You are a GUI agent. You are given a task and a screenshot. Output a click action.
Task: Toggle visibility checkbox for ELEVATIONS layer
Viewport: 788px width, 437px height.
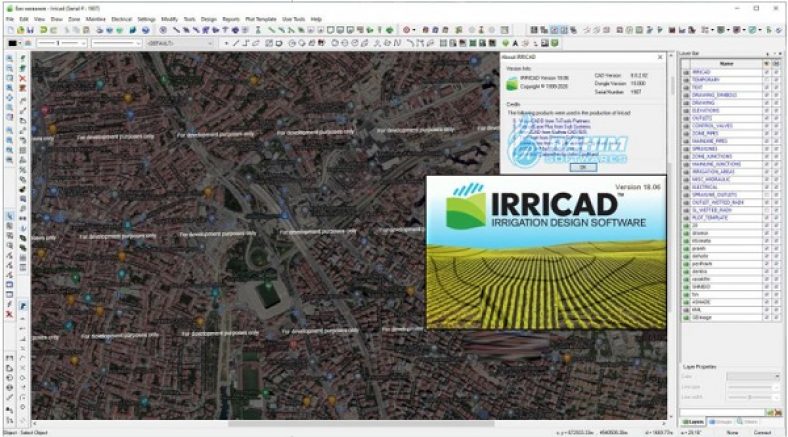(x=766, y=110)
